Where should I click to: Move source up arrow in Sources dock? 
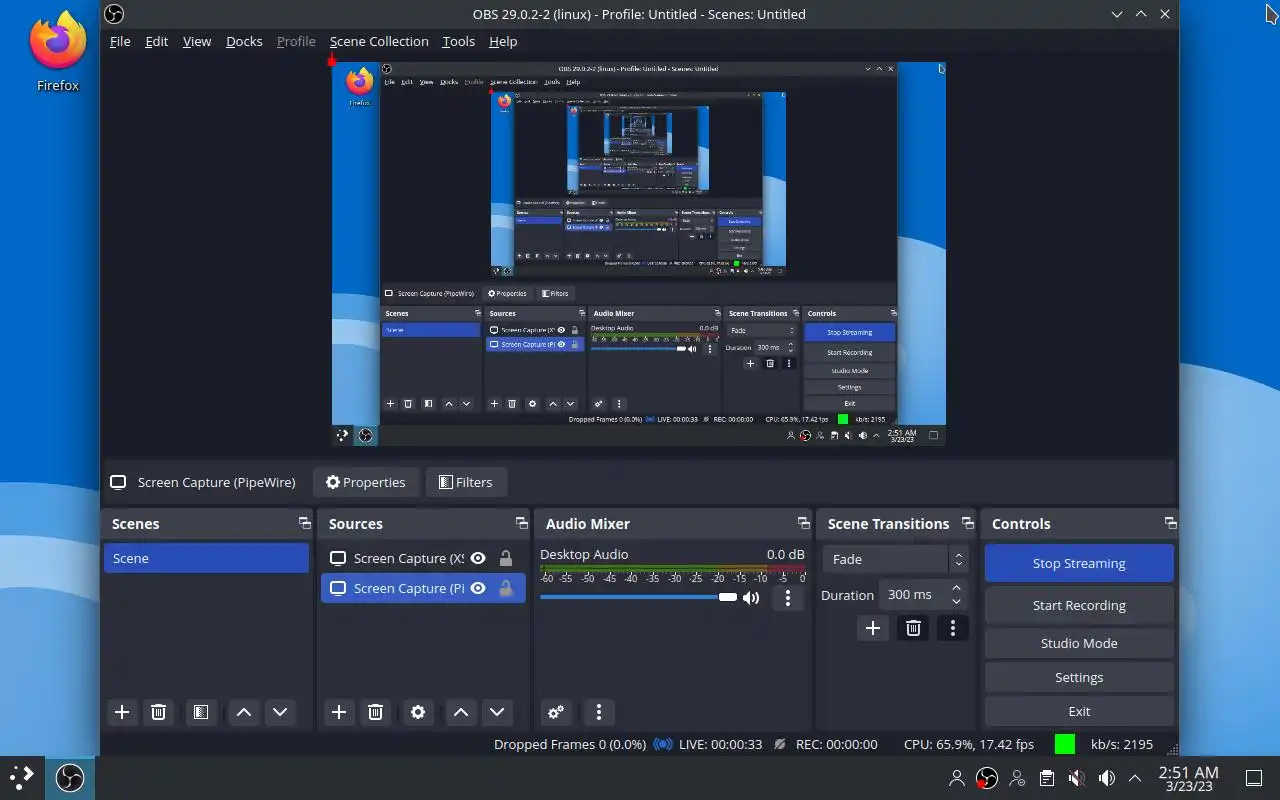click(461, 712)
